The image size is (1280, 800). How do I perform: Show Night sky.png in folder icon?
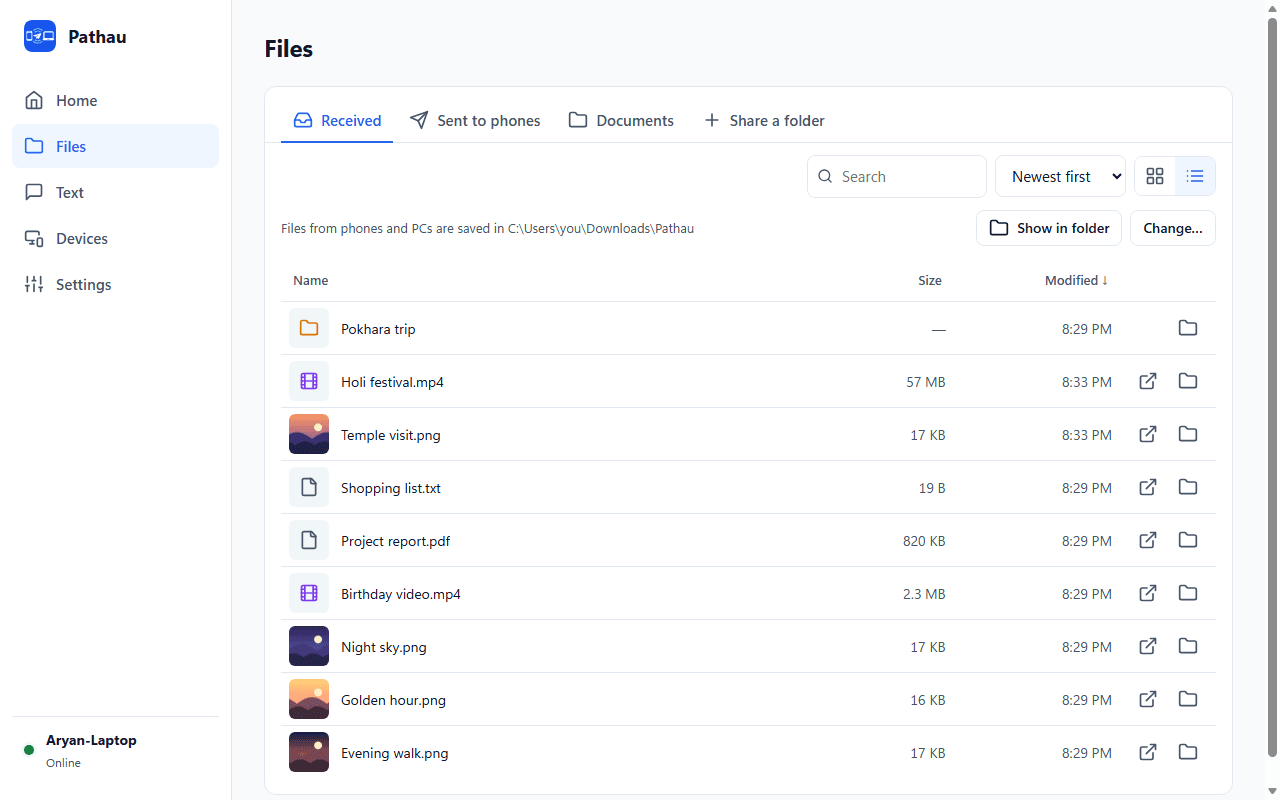coord(1188,646)
